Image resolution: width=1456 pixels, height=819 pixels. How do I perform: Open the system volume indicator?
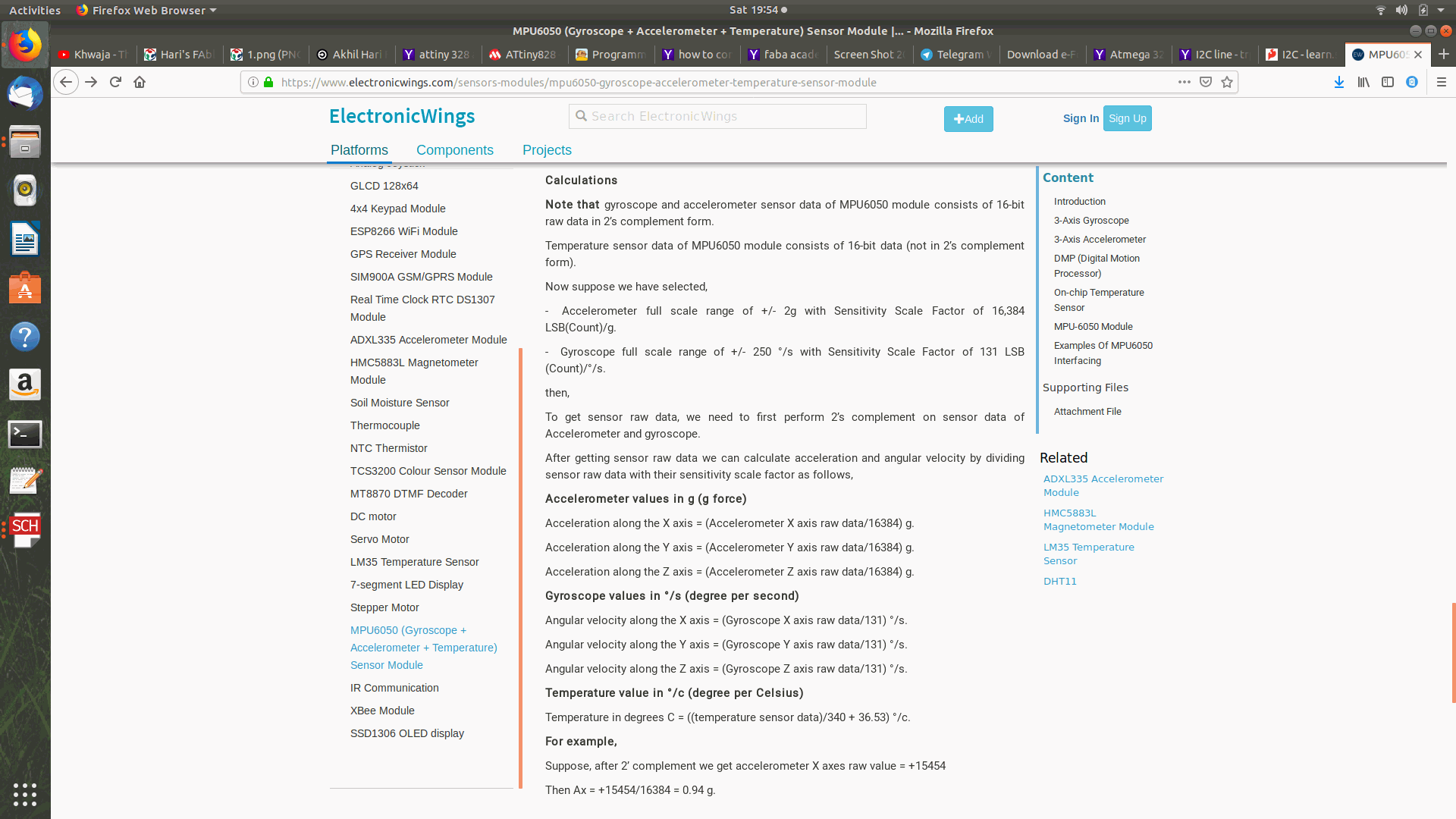coord(1401,10)
